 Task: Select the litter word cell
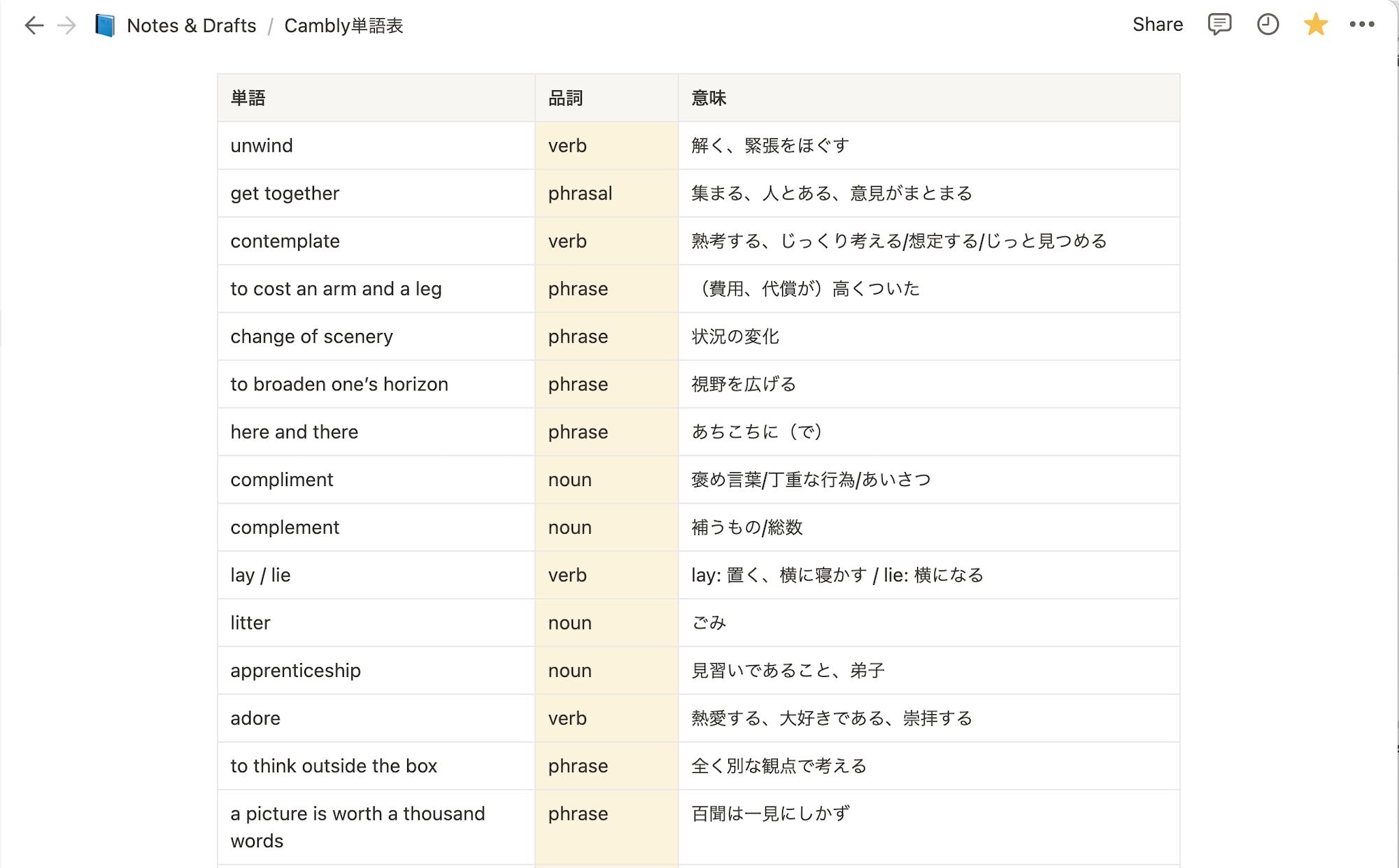tap(250, 622)
